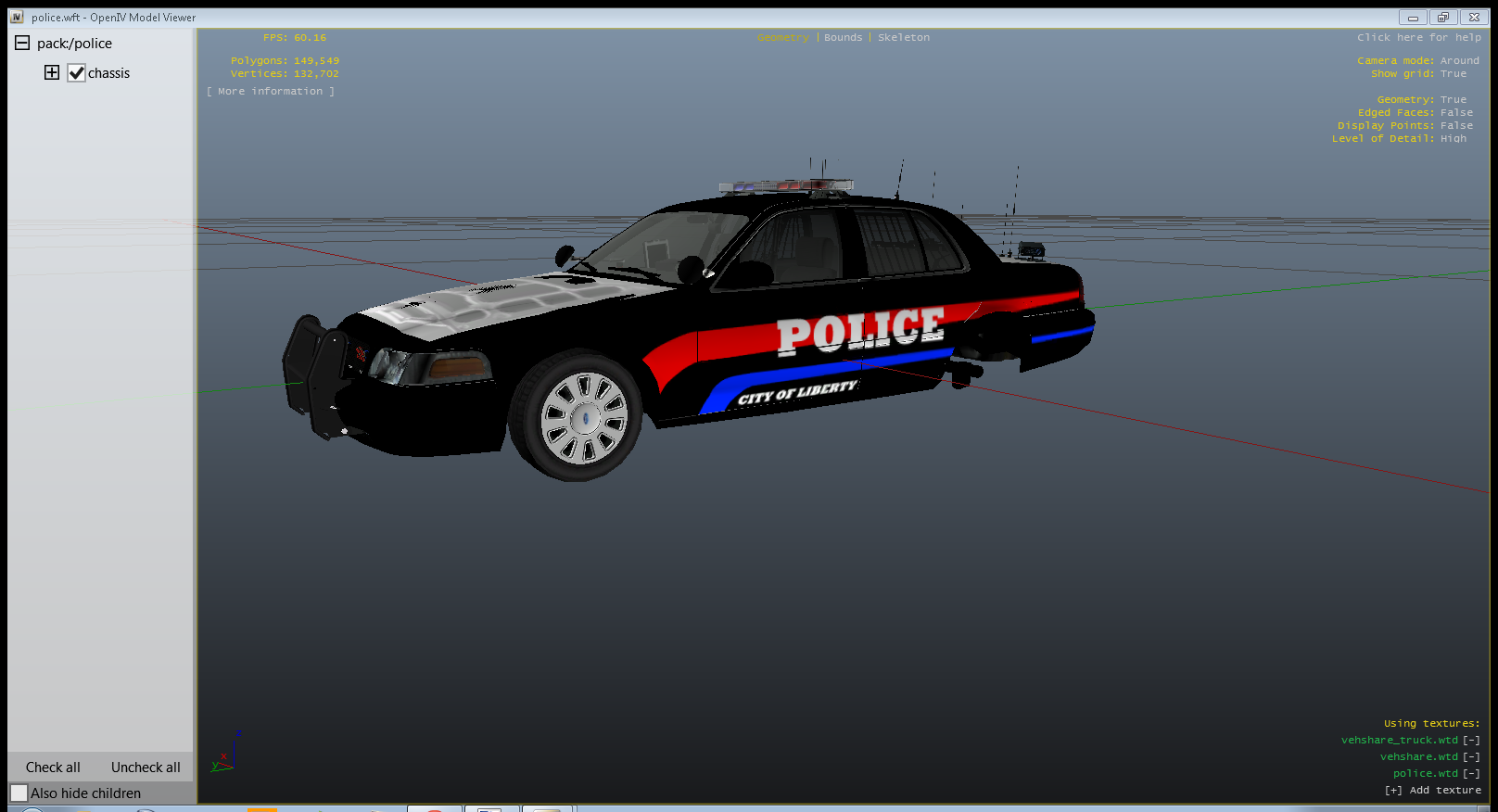Screen dimensions: 1498x812
Task: Expand the More information section
Action: pos(271,92)
